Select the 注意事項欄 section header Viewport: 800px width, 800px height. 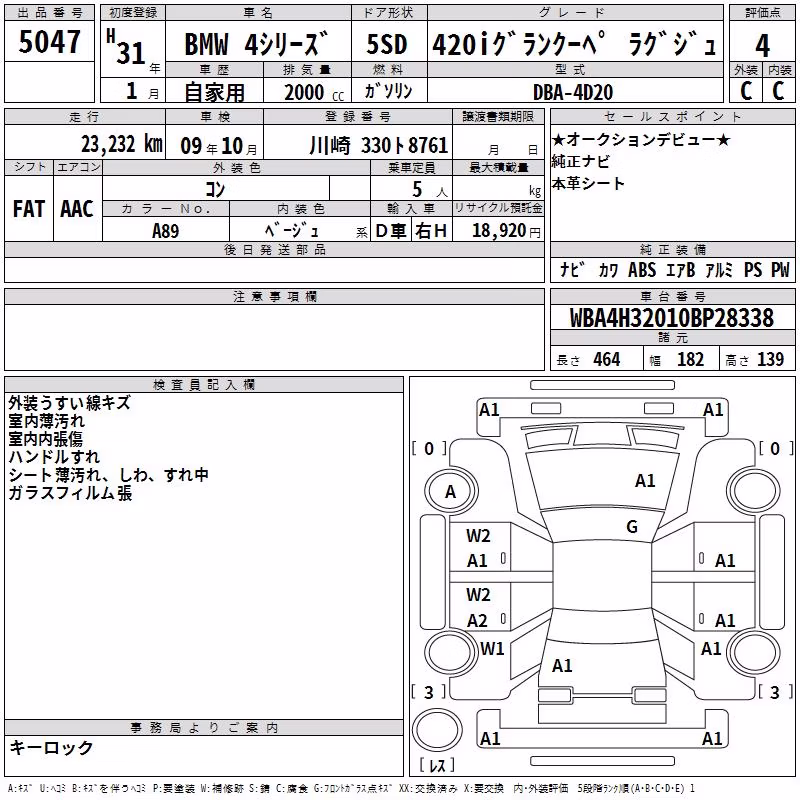coord(274,296)
